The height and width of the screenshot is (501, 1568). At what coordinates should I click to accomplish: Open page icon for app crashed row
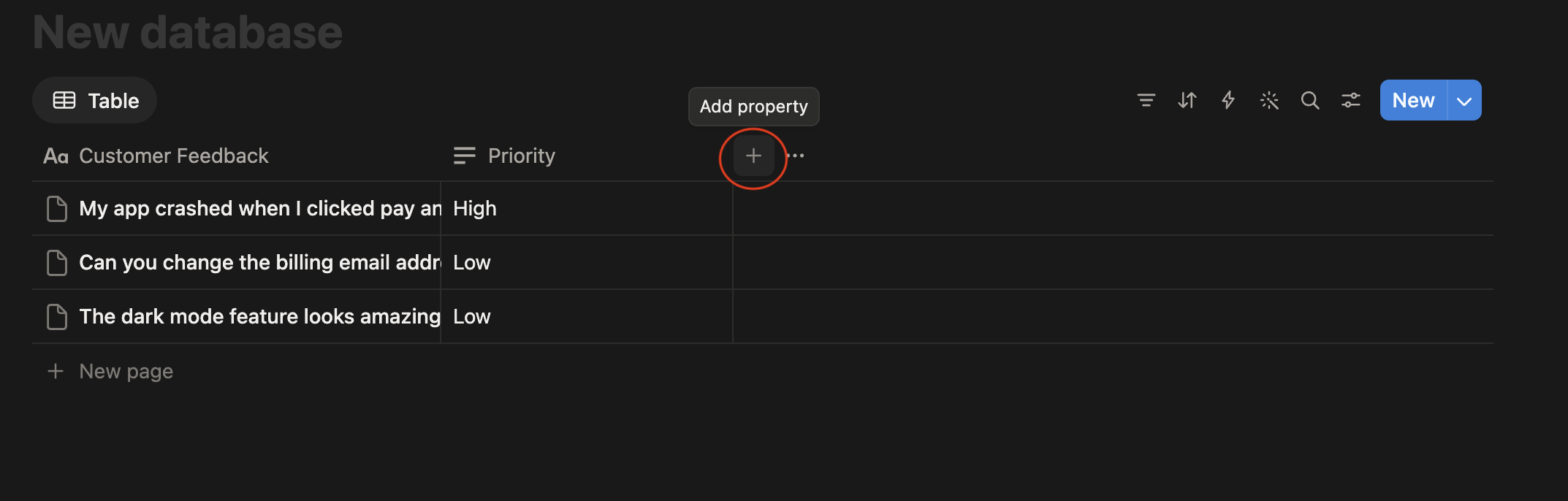pyautogui.click(x=57, y=209)
